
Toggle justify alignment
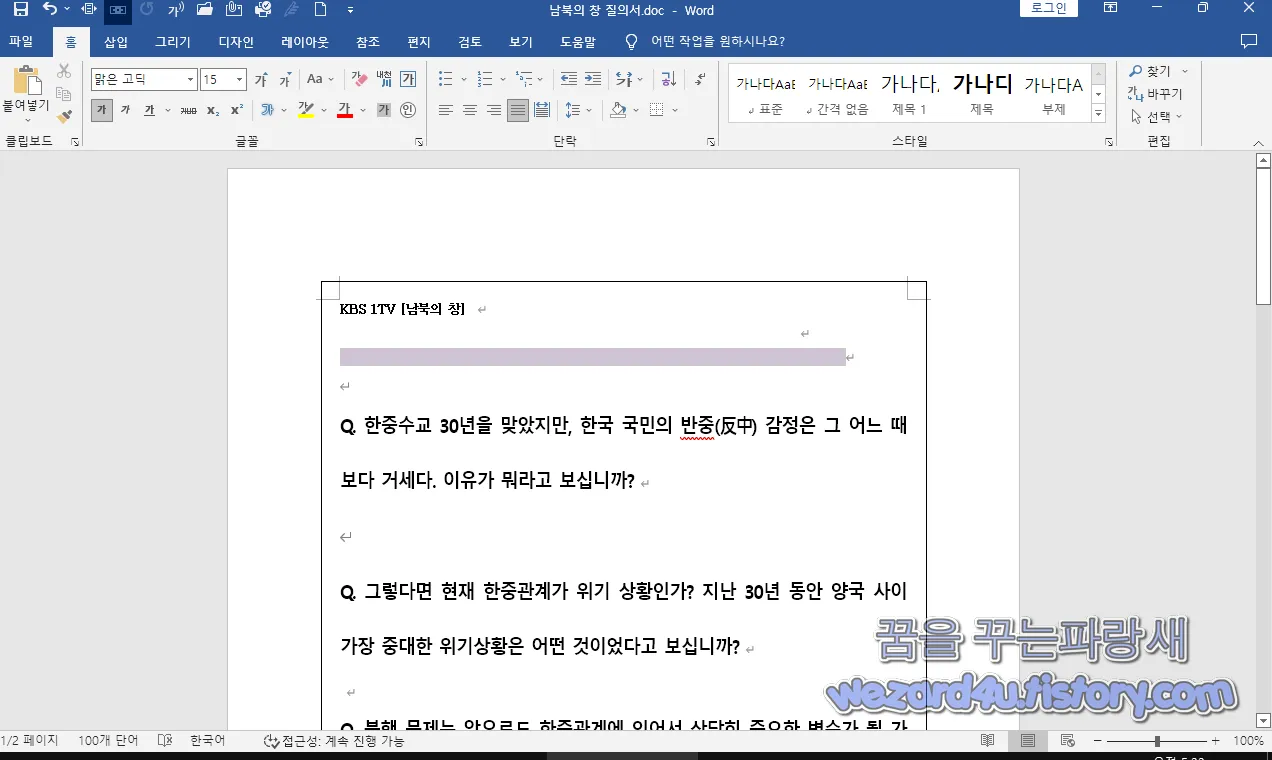click(x=517, y=110)
